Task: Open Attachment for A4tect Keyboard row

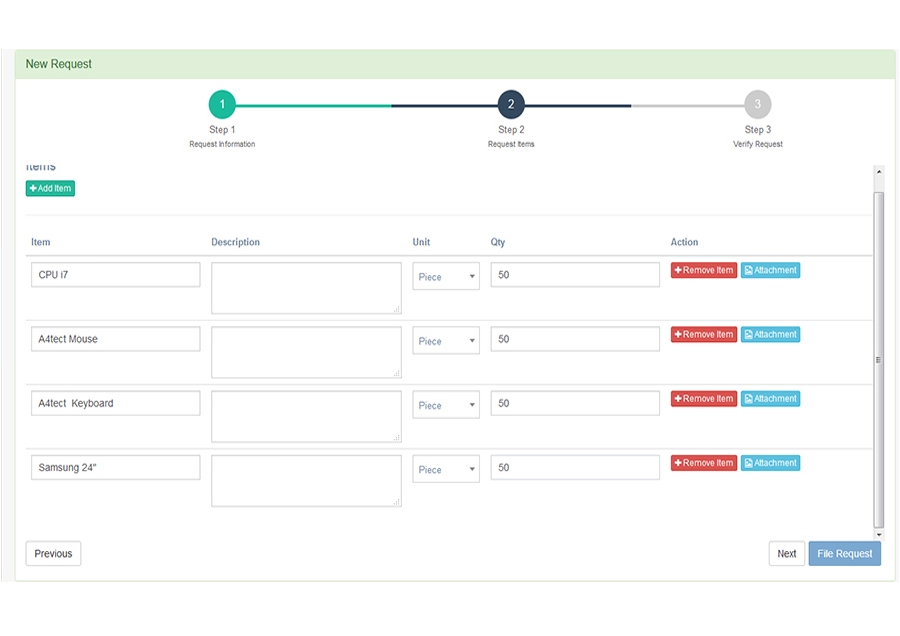Action: [770, 398]
